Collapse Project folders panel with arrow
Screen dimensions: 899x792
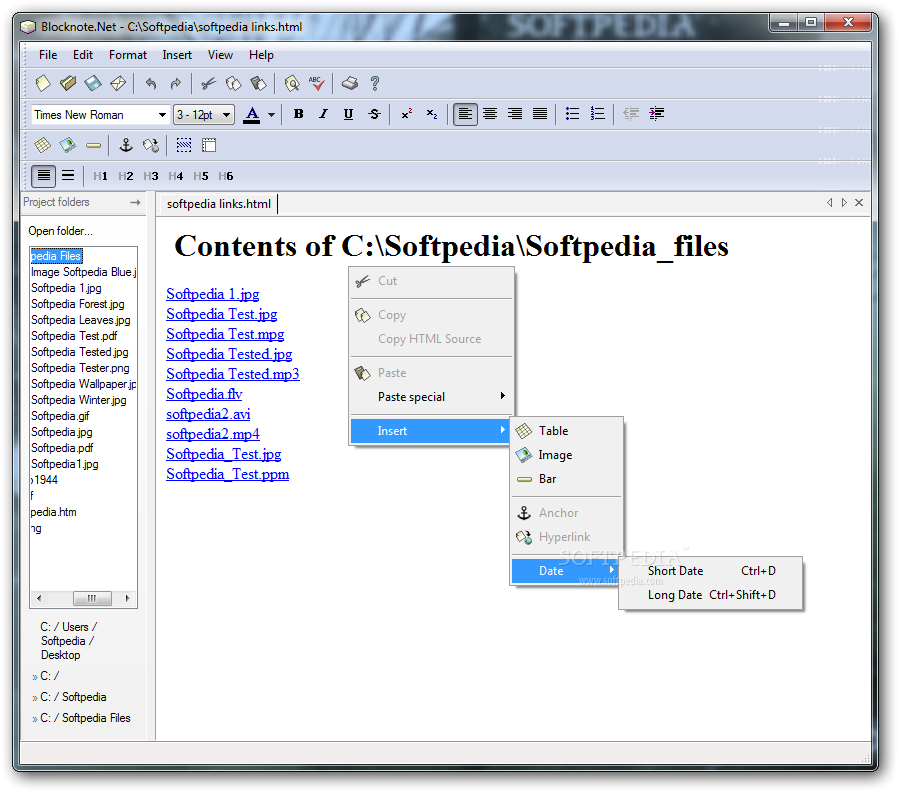click(x=135, y=202)
